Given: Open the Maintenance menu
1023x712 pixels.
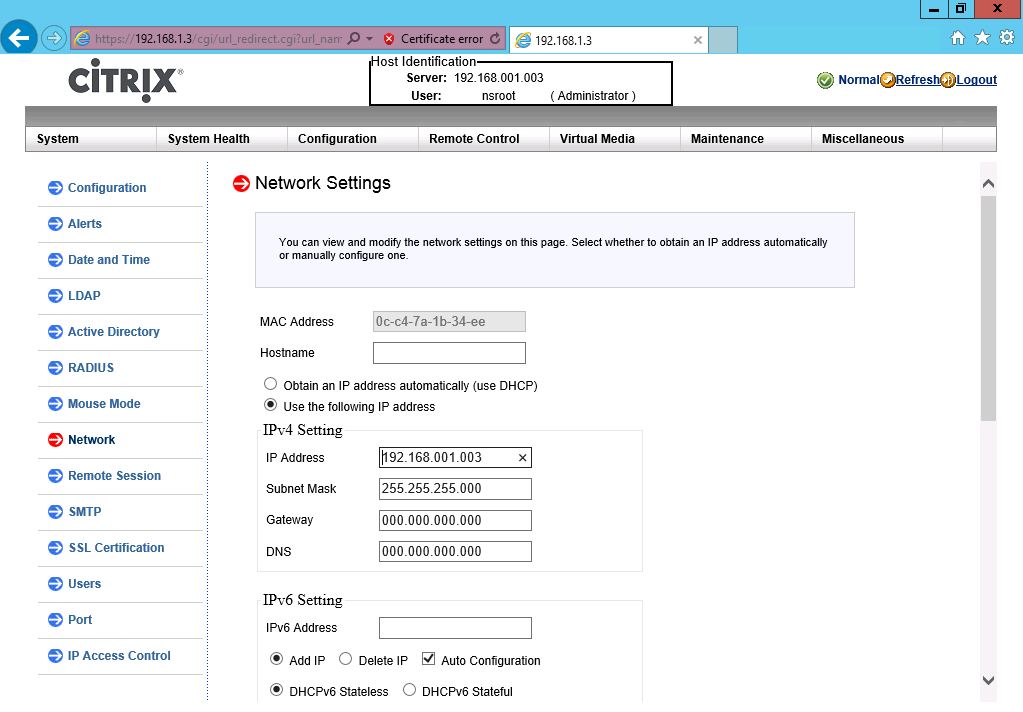Looking at the screenshot, I should (746, 139).
